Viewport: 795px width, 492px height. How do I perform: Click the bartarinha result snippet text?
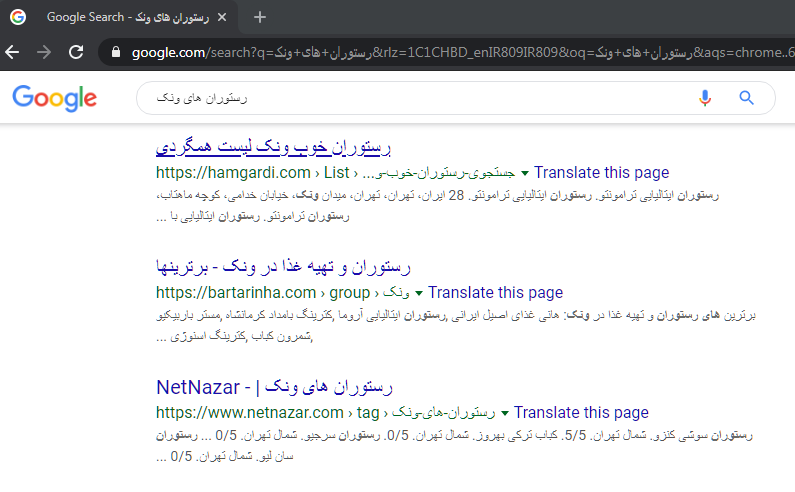click(x=455, y=326)
